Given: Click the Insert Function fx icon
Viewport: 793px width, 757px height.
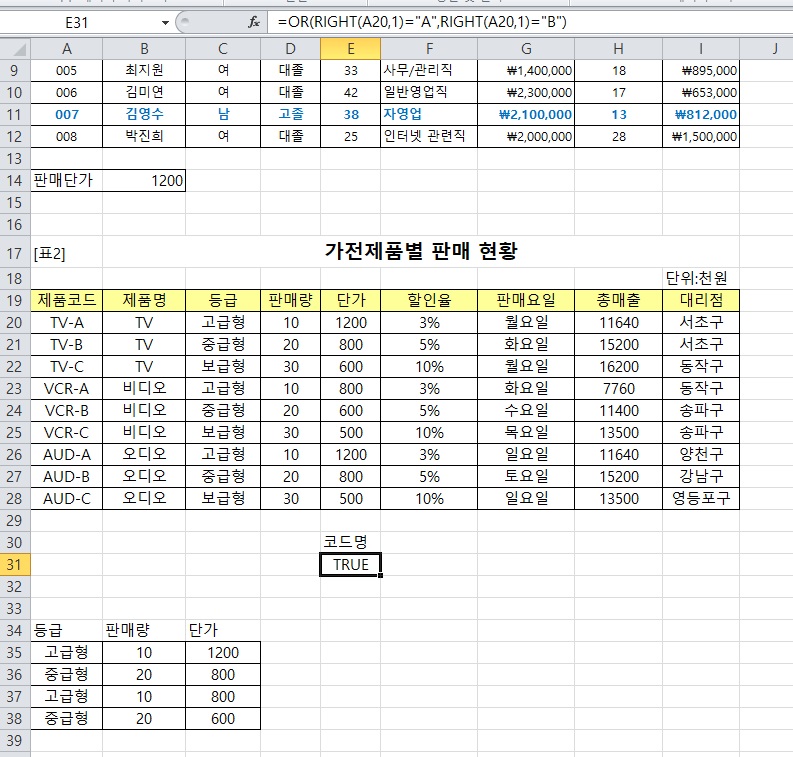Looking at the screenshot, I should pyautogui.click(x=254, y=22).
